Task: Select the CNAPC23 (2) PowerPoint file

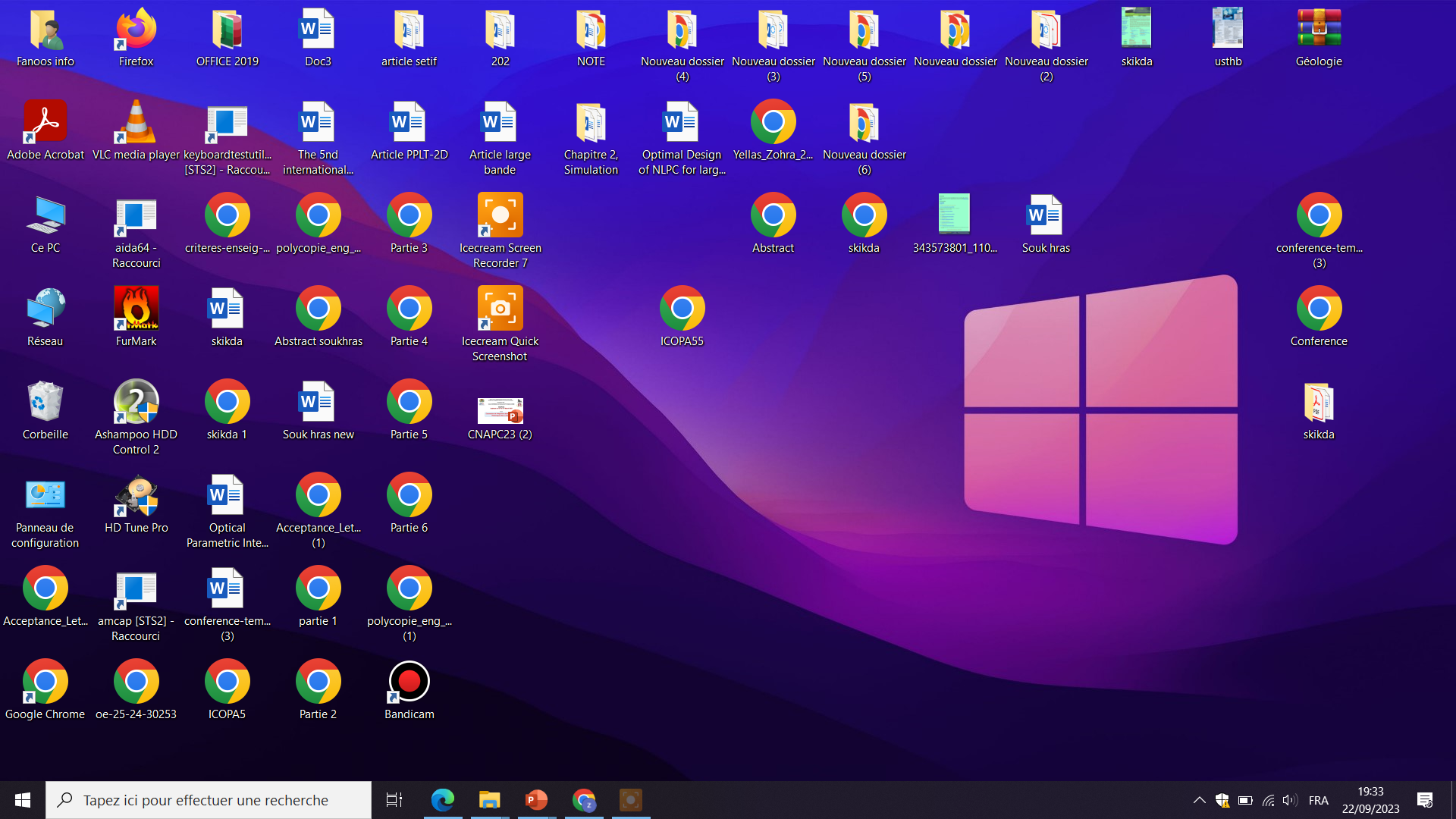Action: (500, 411)
